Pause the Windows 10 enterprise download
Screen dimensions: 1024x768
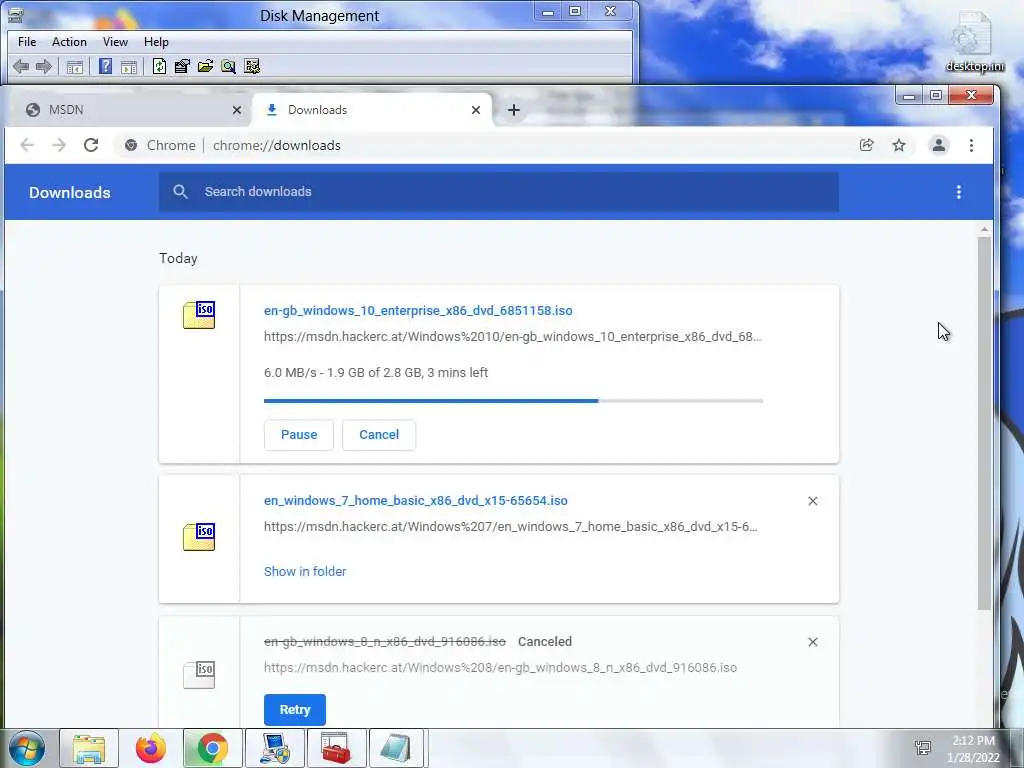coord(298,435)
